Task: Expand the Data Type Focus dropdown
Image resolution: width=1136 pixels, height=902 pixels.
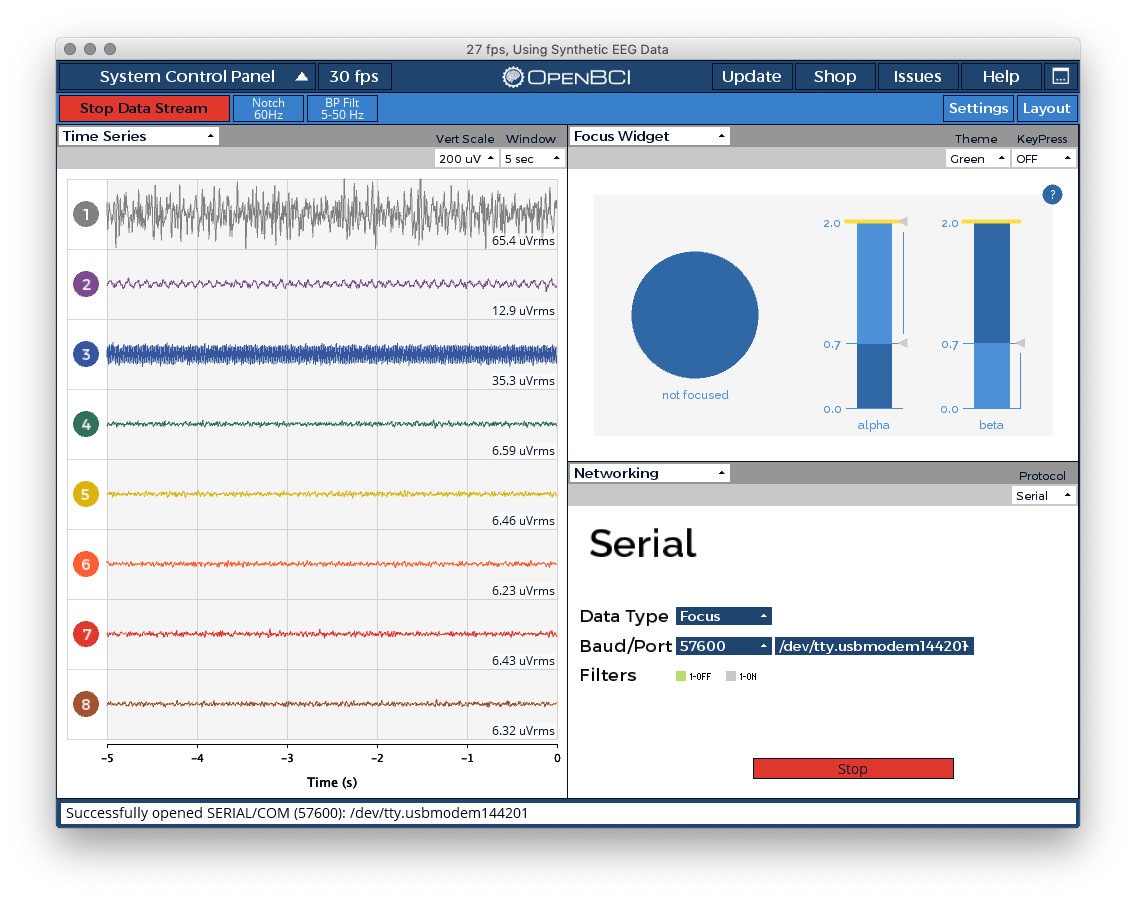Action: tap(723, 616)
